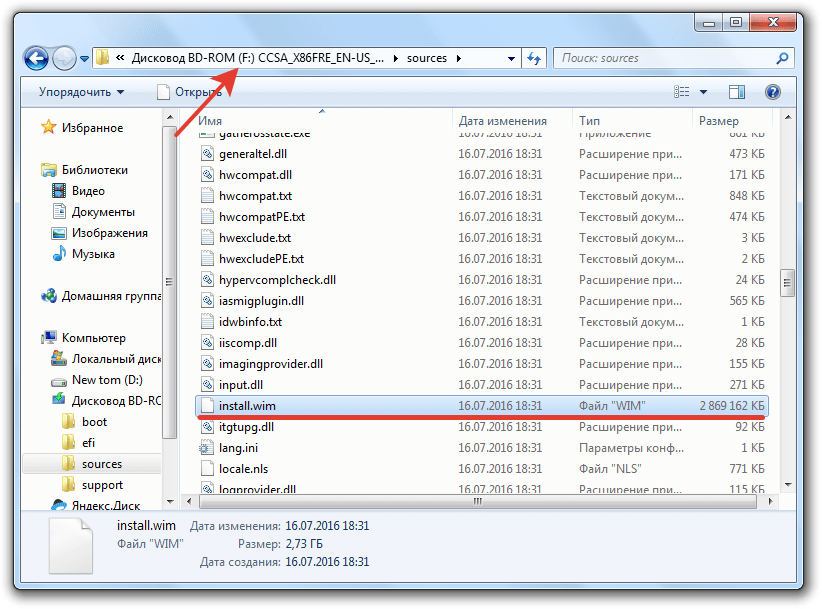Open the 'Упорядочить' menu

(81, 92)
